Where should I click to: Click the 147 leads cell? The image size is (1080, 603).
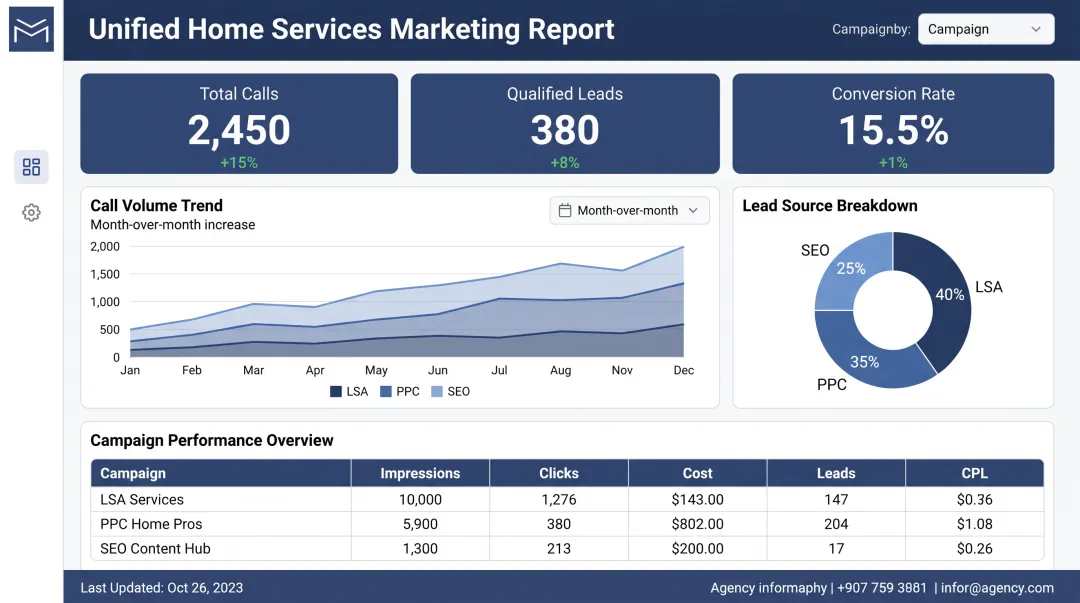[x=836, y=500]
